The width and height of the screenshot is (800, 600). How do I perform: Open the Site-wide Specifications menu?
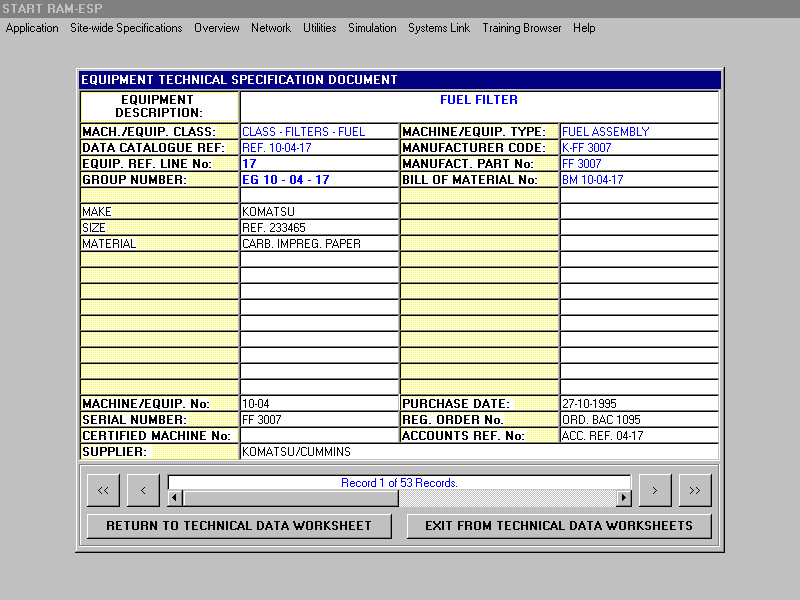pyautogui.click(x=126, y=28)
